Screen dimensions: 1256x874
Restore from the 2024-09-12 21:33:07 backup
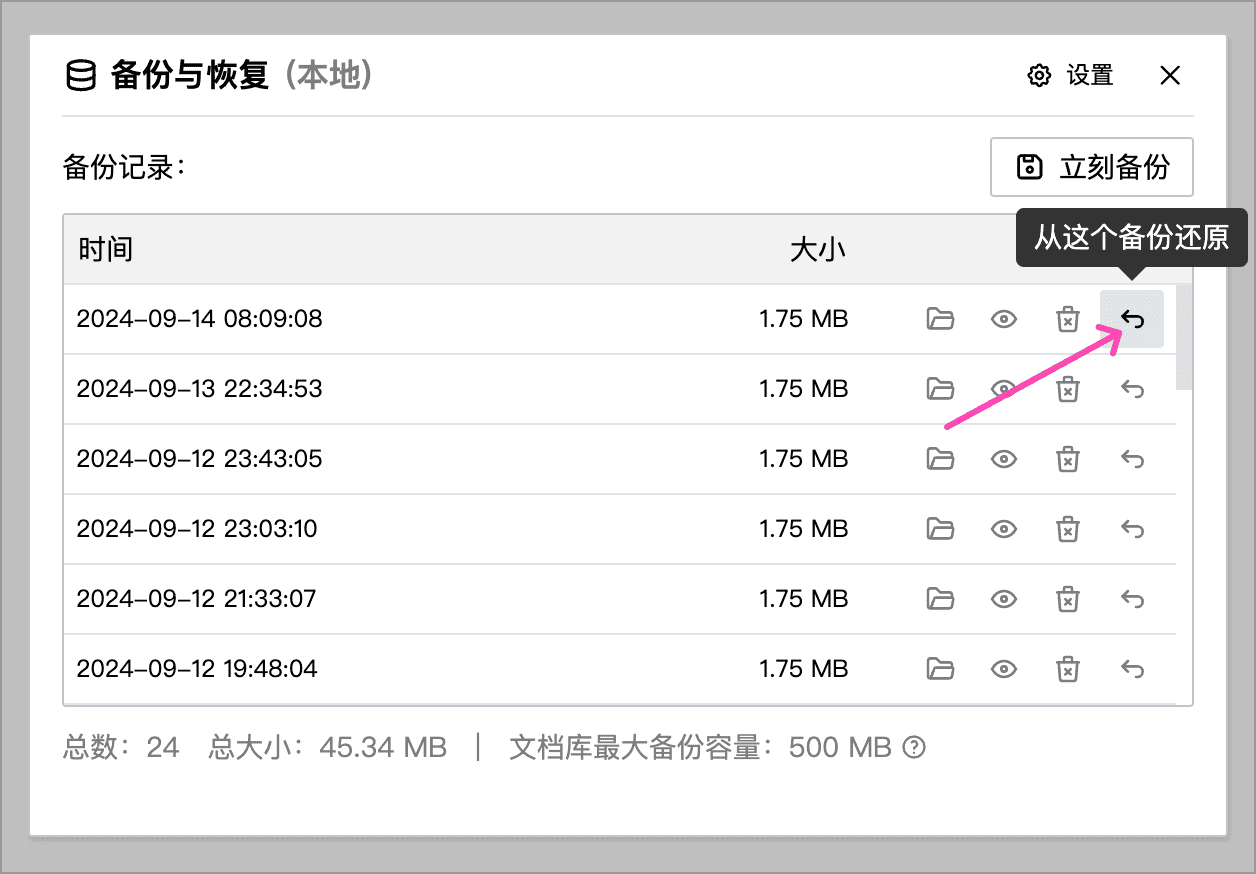(x=1132, y=599)
